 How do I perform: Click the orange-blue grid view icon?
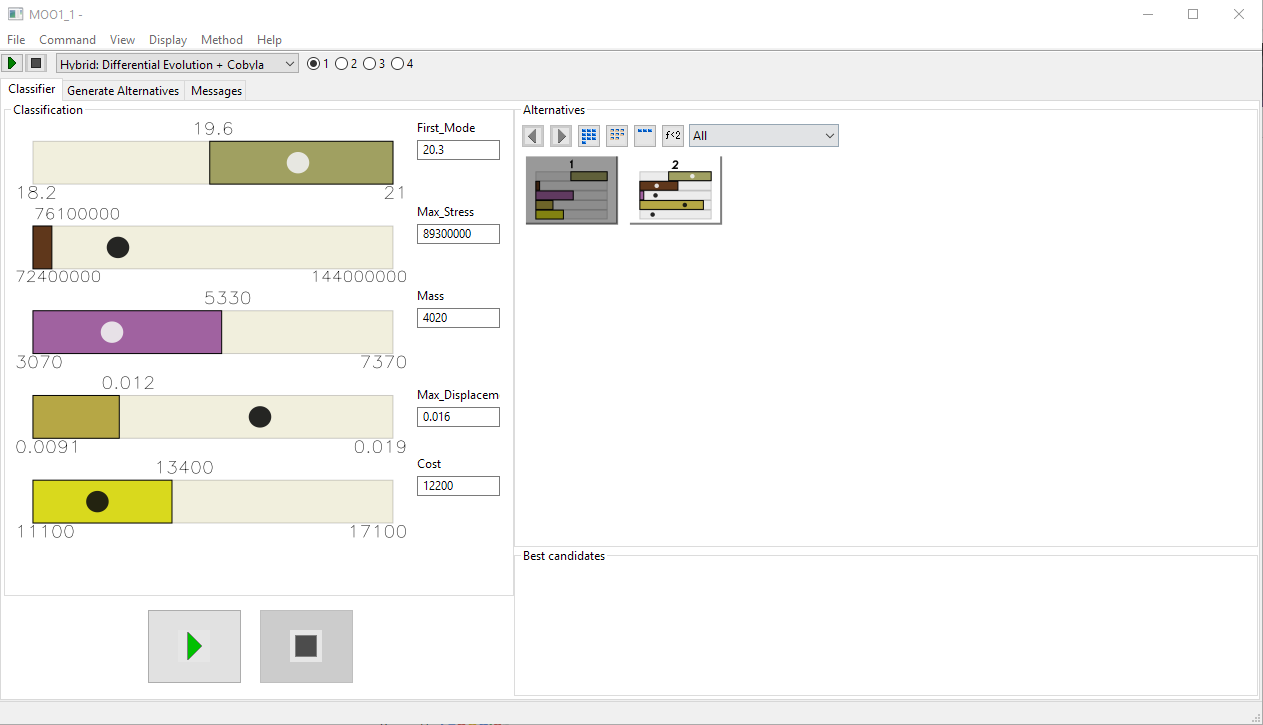617,136
